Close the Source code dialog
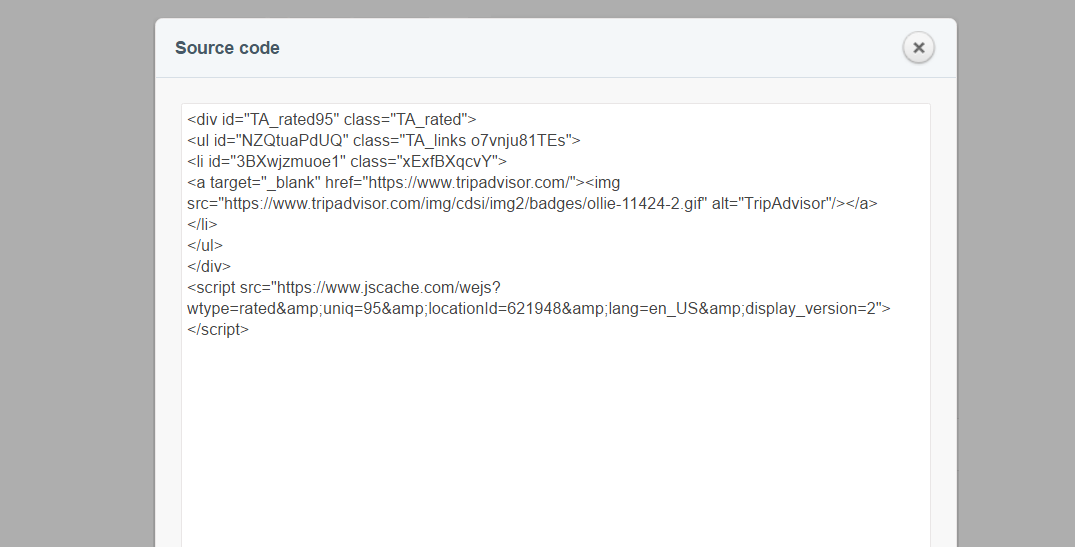 tap(918, 48)
